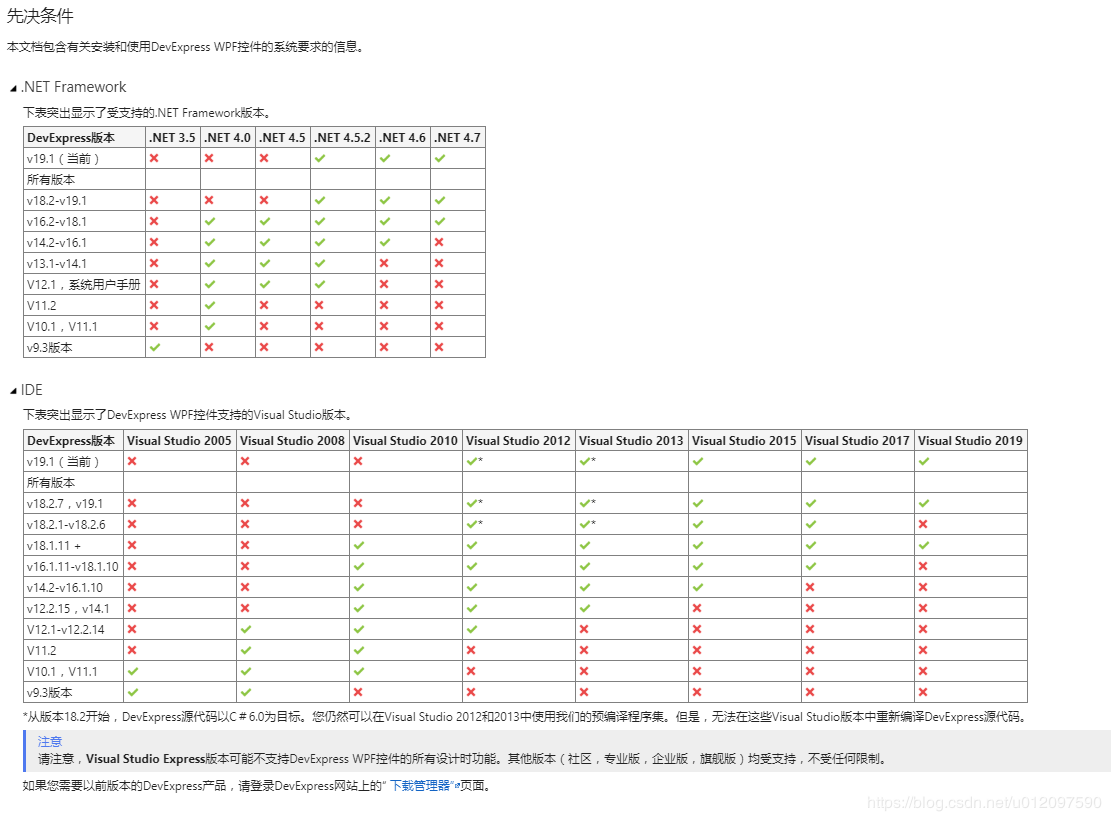Click the .NET 4.7 column header
The height and width of the screenshot is (821, 1111).
tap(457, 137)
